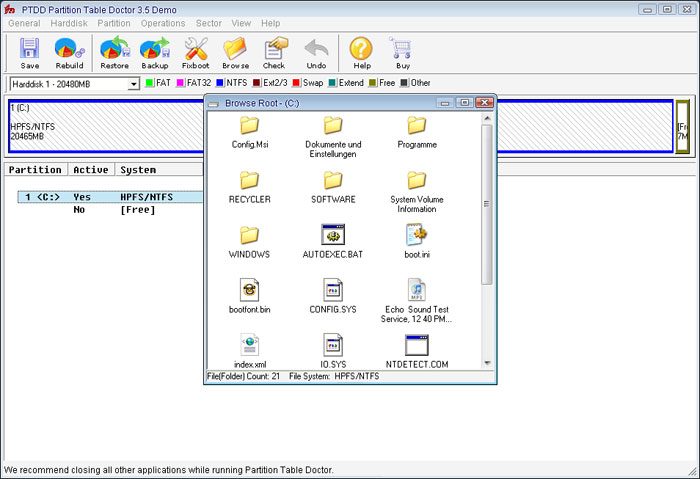The width and height of the screenshot is (700, 479).
Task: Click the Backup toolbar icon
Action: pos(155,54)
